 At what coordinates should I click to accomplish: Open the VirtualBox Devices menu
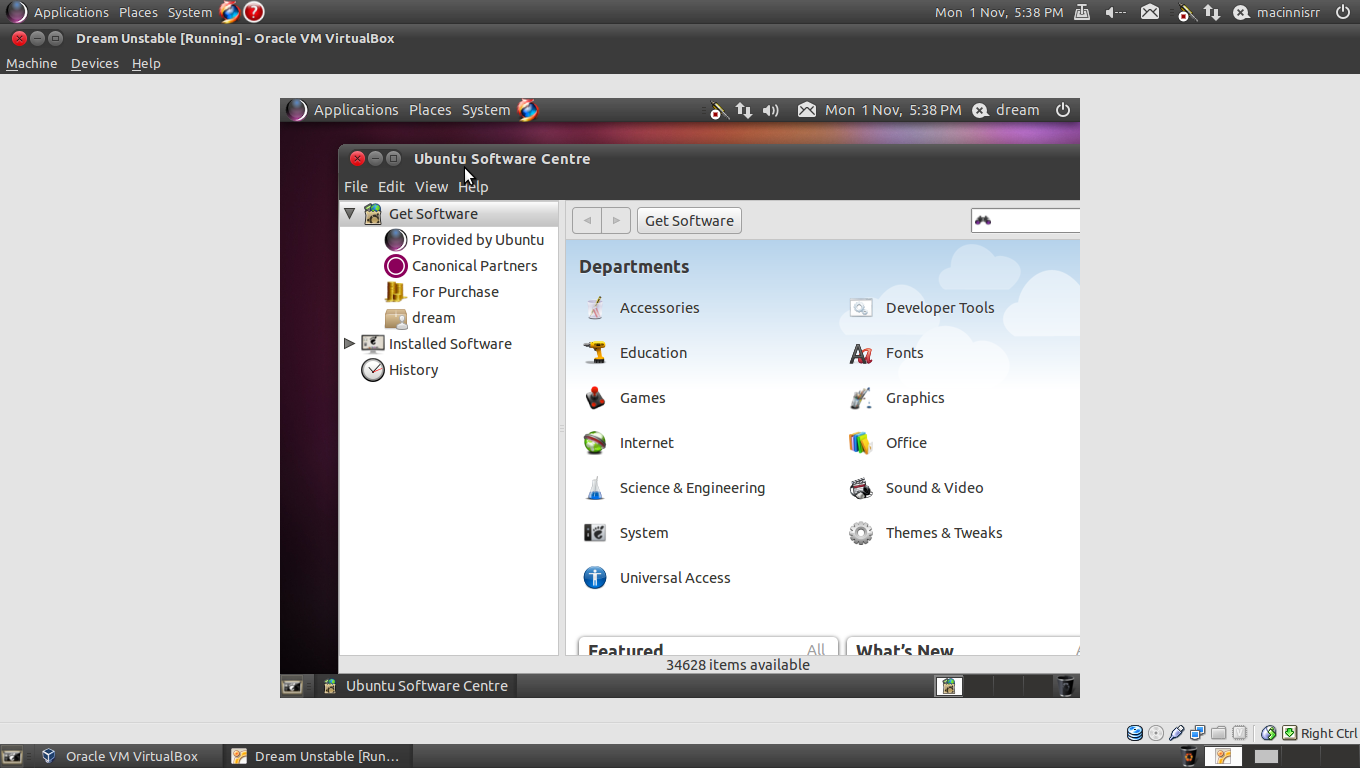click(x=95, y=63)
